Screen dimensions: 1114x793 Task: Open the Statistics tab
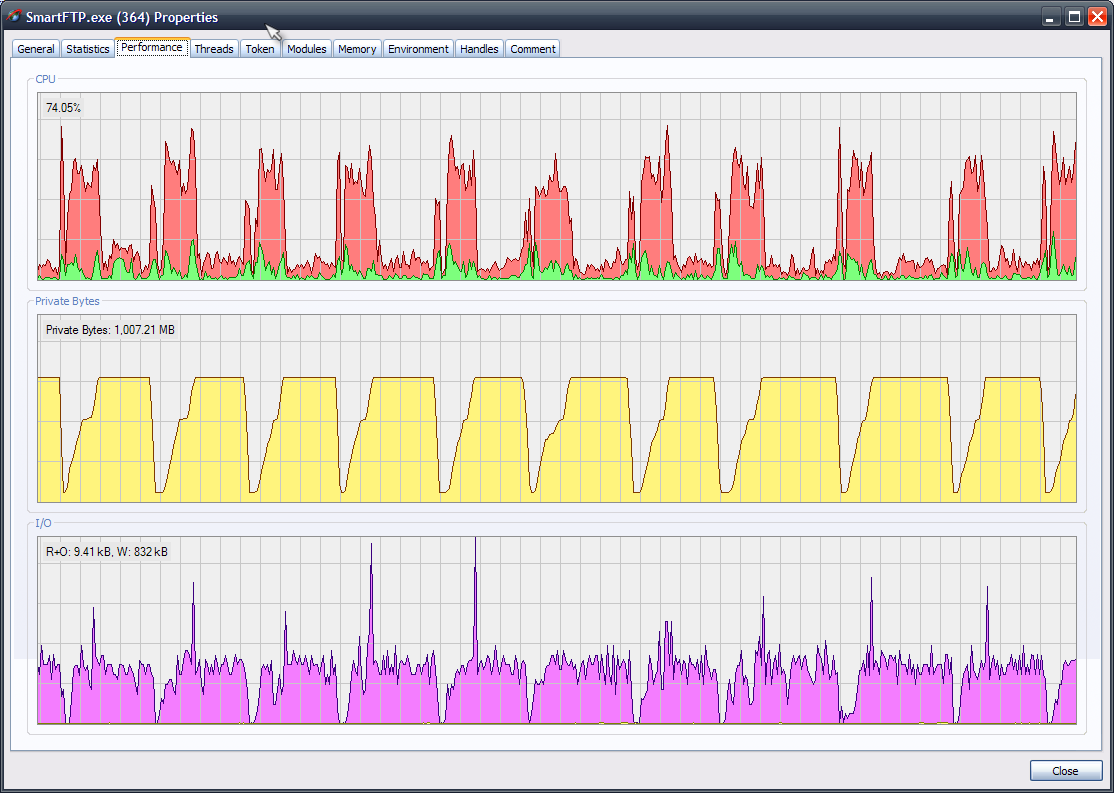coord(87,49)
